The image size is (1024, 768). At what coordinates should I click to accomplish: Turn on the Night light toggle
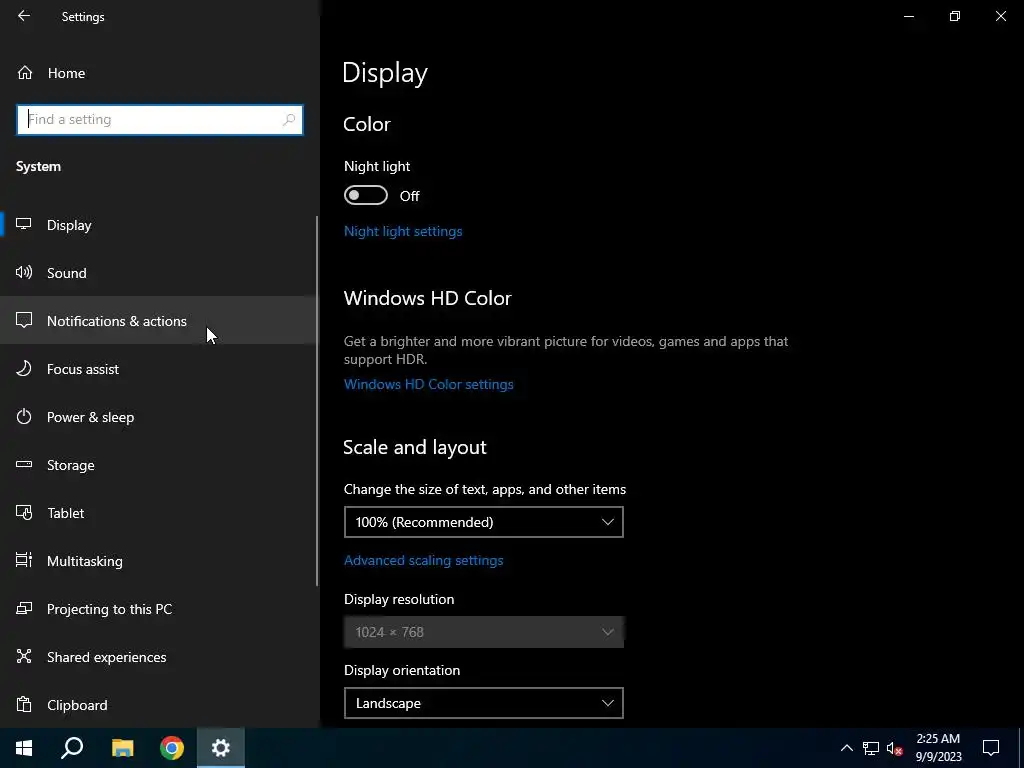tap(366, 195)
